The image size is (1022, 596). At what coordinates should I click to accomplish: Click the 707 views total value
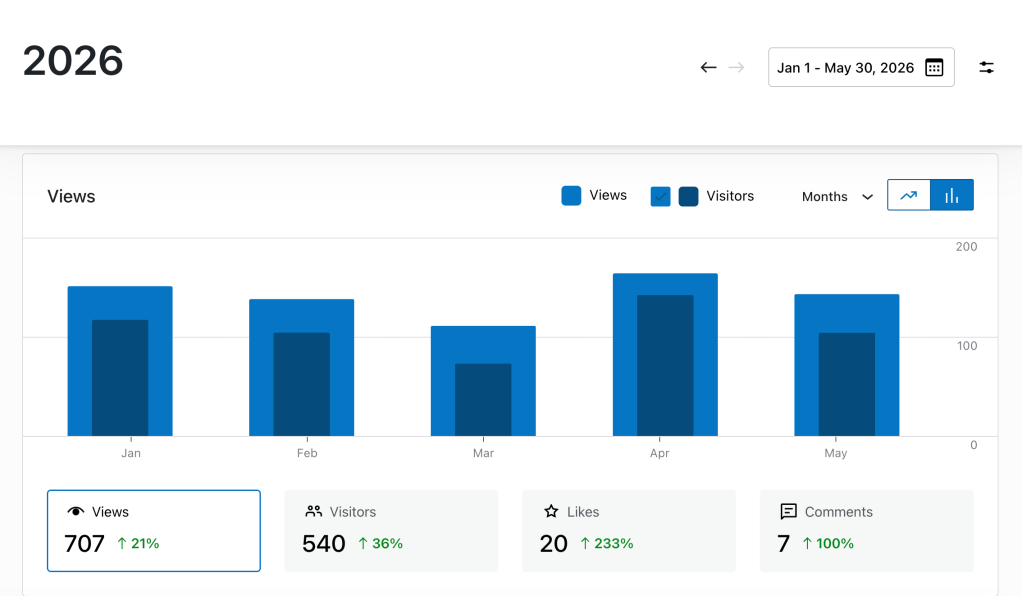(84, 543)
